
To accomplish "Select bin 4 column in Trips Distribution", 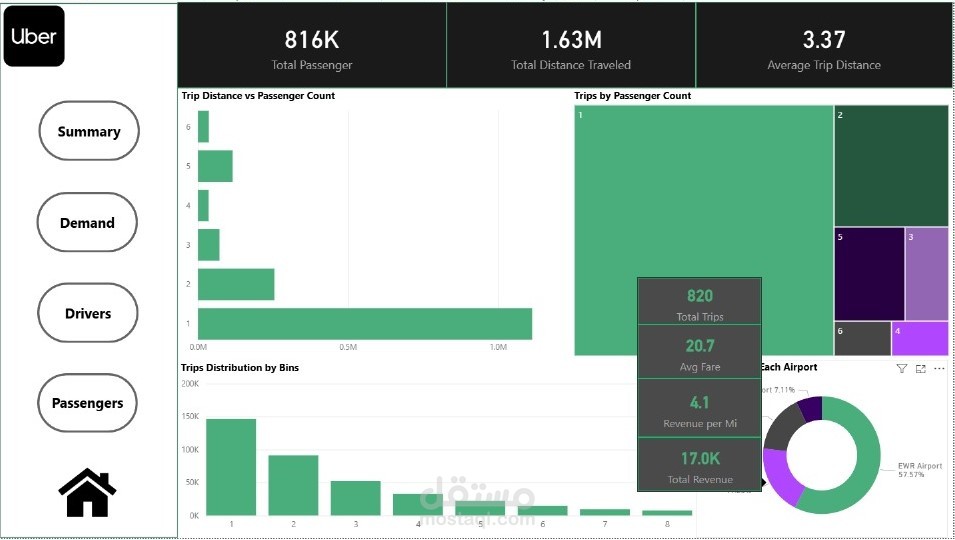I will (418, 505).
